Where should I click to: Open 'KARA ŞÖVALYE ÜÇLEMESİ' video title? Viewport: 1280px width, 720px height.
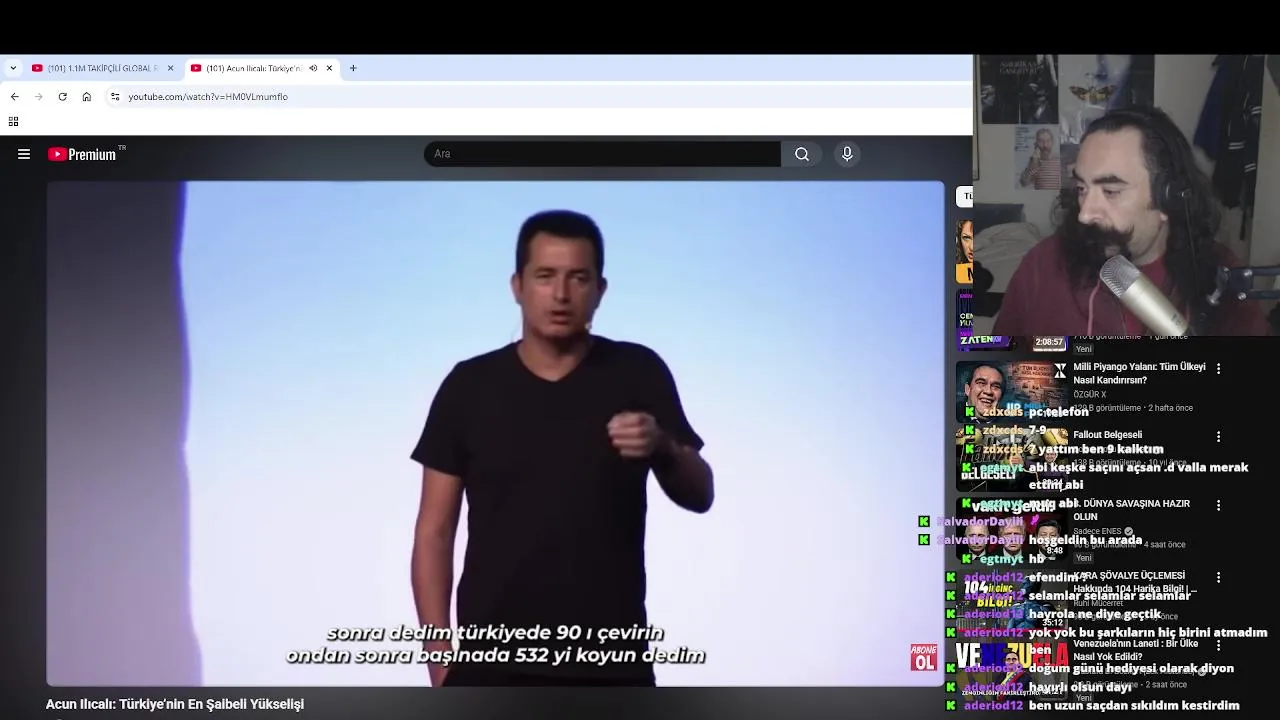(1135, 582)
